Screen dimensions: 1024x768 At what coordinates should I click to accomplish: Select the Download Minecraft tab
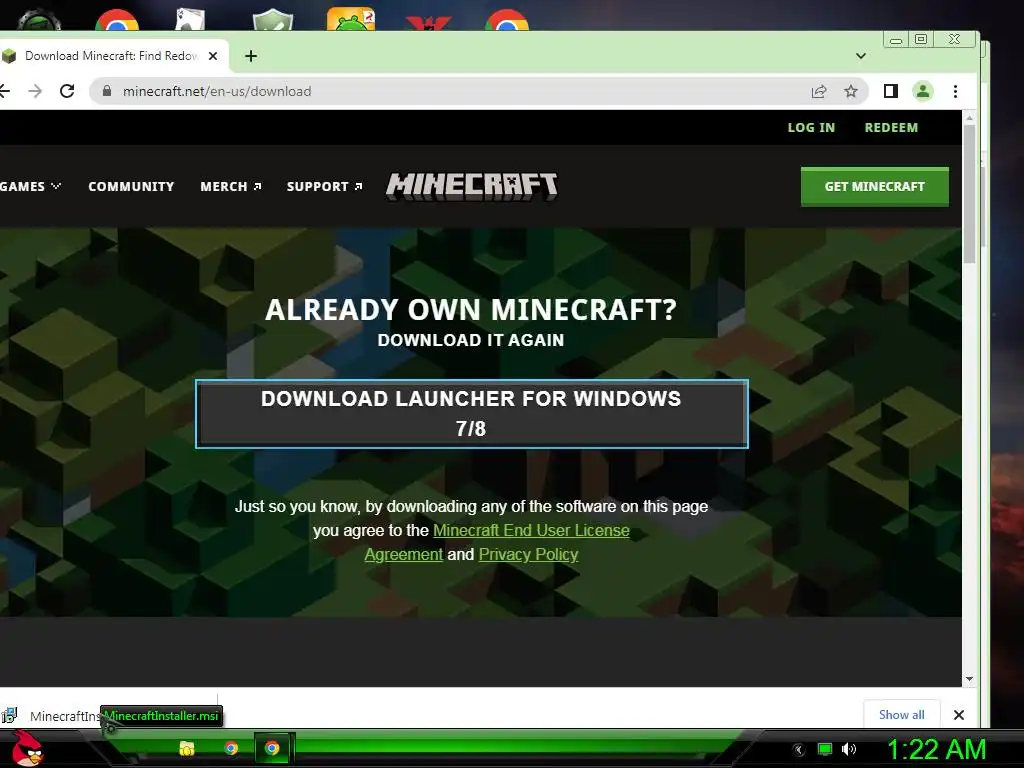click(110, 56)
